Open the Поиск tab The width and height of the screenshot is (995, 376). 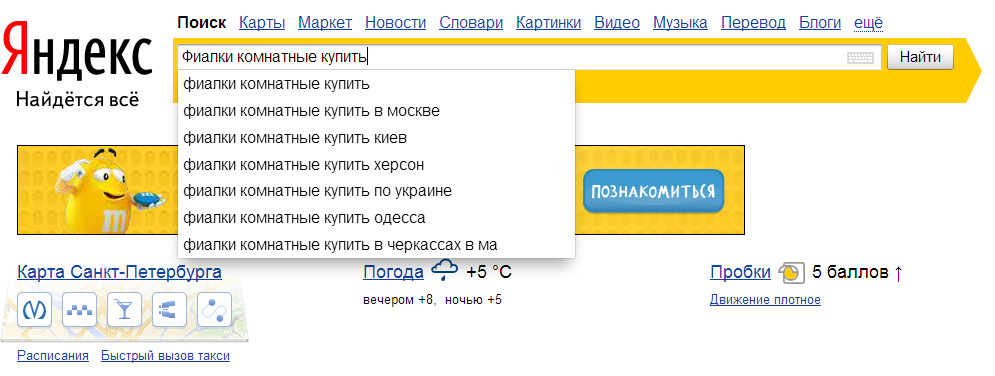point(202,23)
